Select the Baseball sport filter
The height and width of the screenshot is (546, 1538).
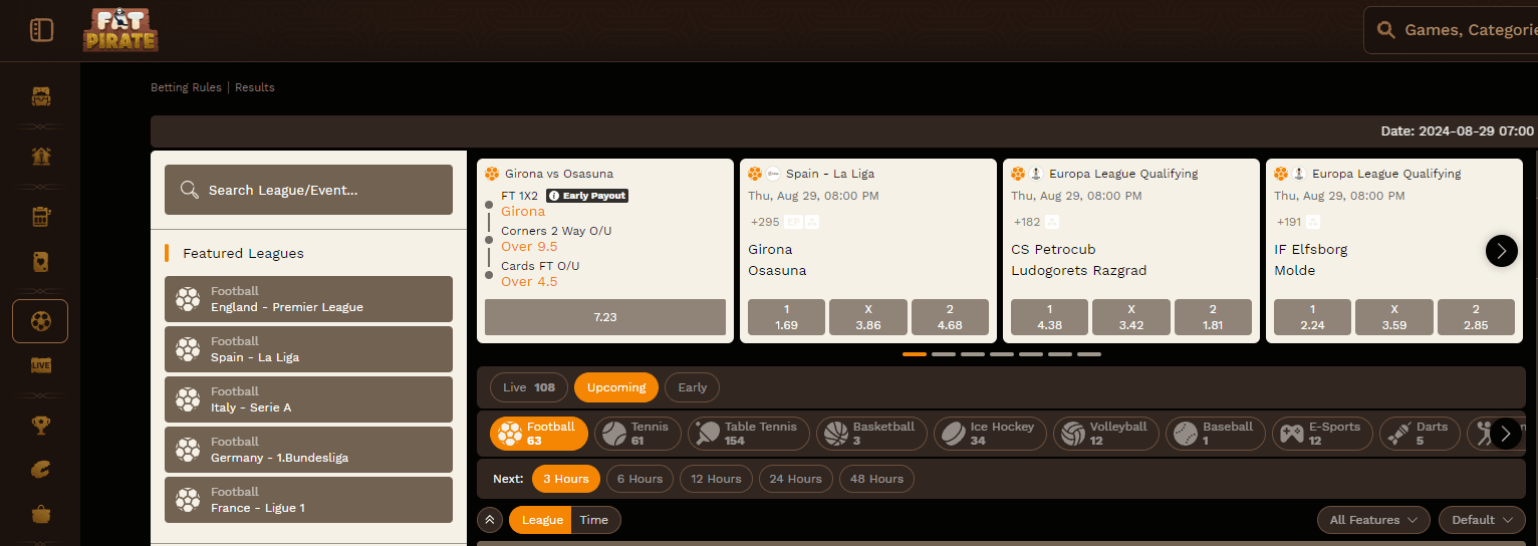tap(1215, 433)
